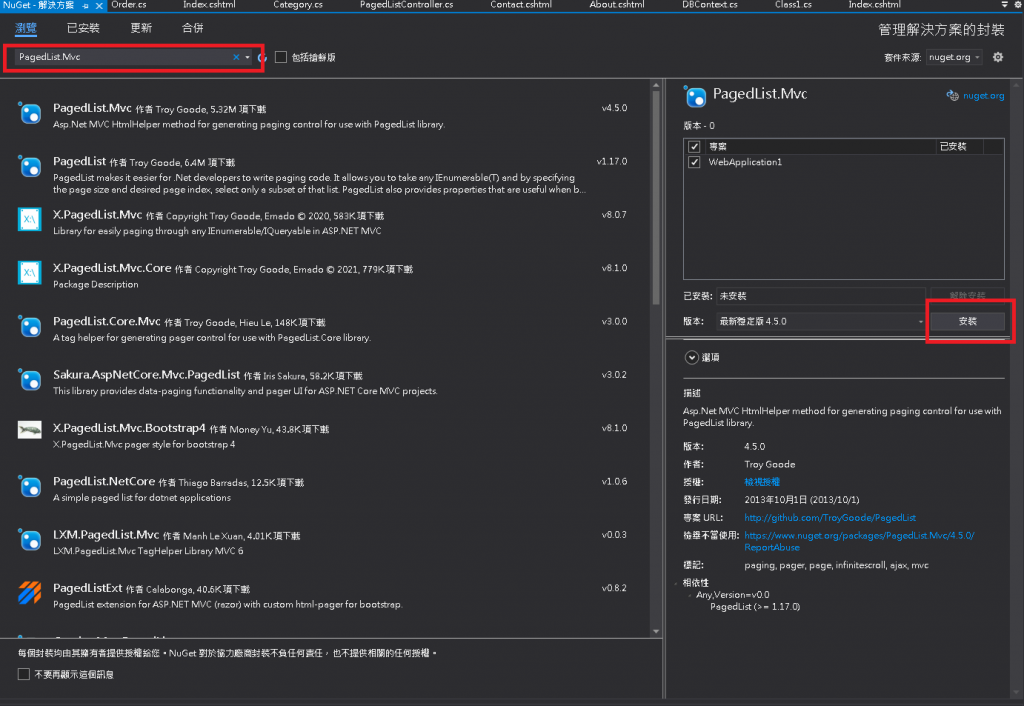Switch to the Updates tab
Screen dimensions: 1024x706
point(141,28)
